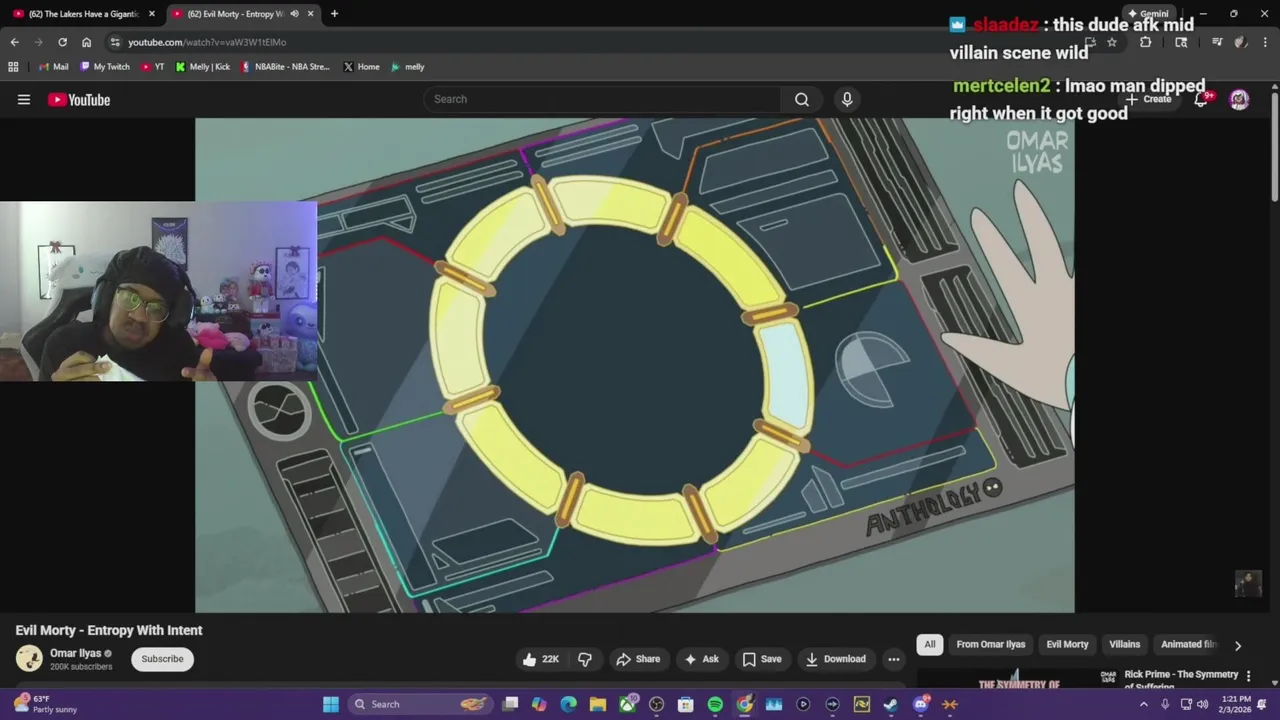Click the Ask button under the video
The width and height of the screenshot is (1280, 720).
[x=700, y=659]
